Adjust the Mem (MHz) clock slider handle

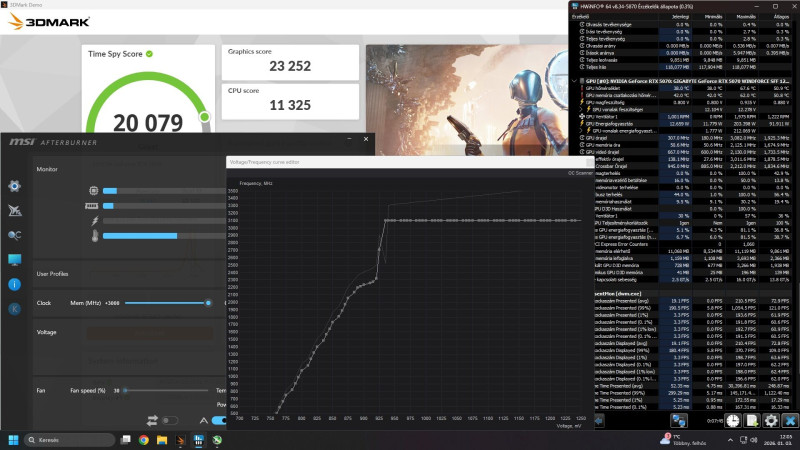point(208,303)
